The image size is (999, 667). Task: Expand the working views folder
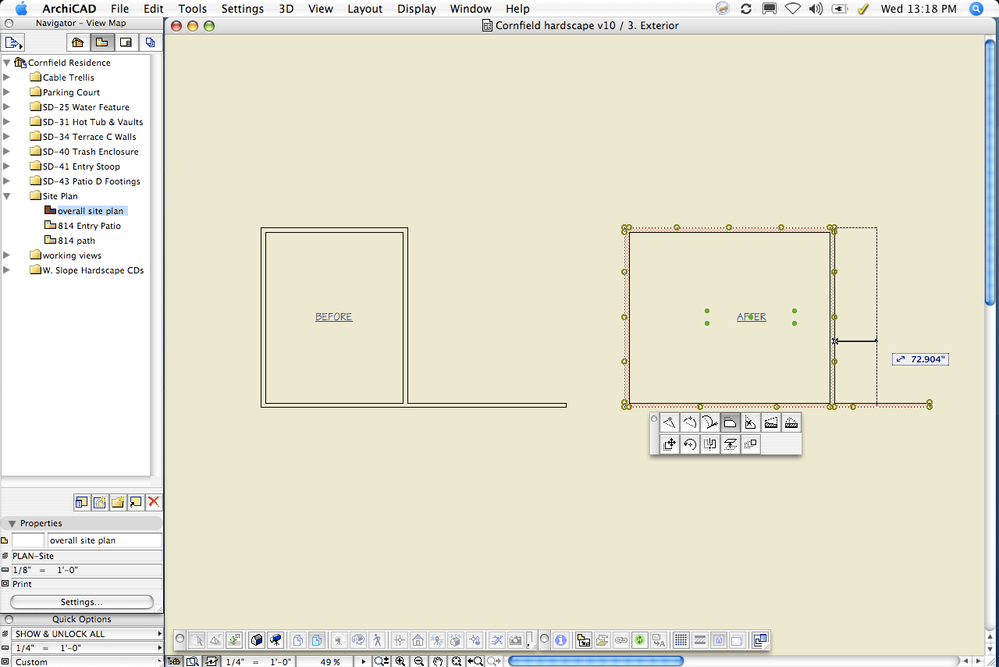point(6,255)
